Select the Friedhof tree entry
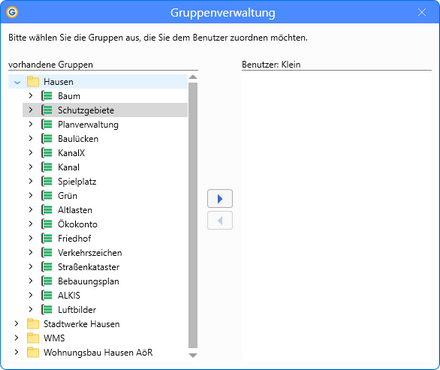 [74, 238]
